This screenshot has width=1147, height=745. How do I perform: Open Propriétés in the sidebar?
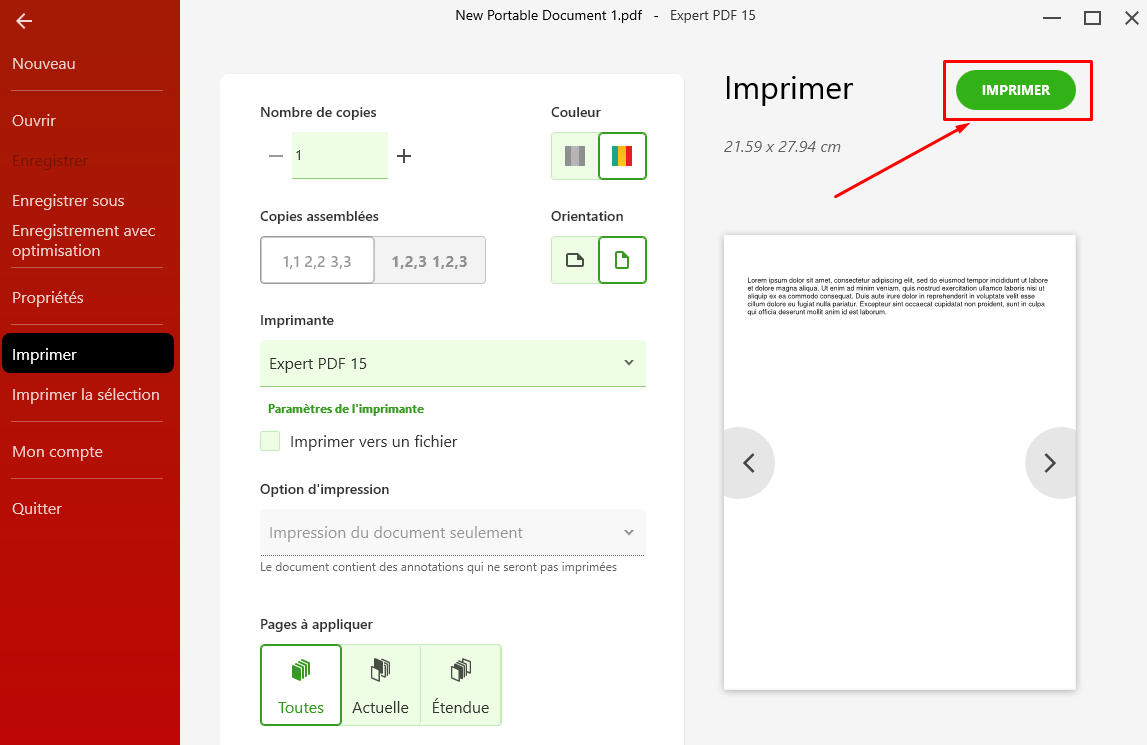tap(48, 298)
